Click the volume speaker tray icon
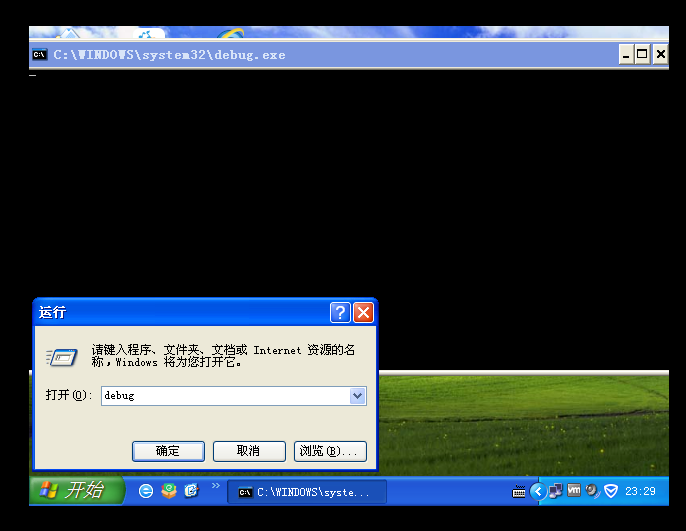Screen dimensions: 686x531 pos(592,491)
